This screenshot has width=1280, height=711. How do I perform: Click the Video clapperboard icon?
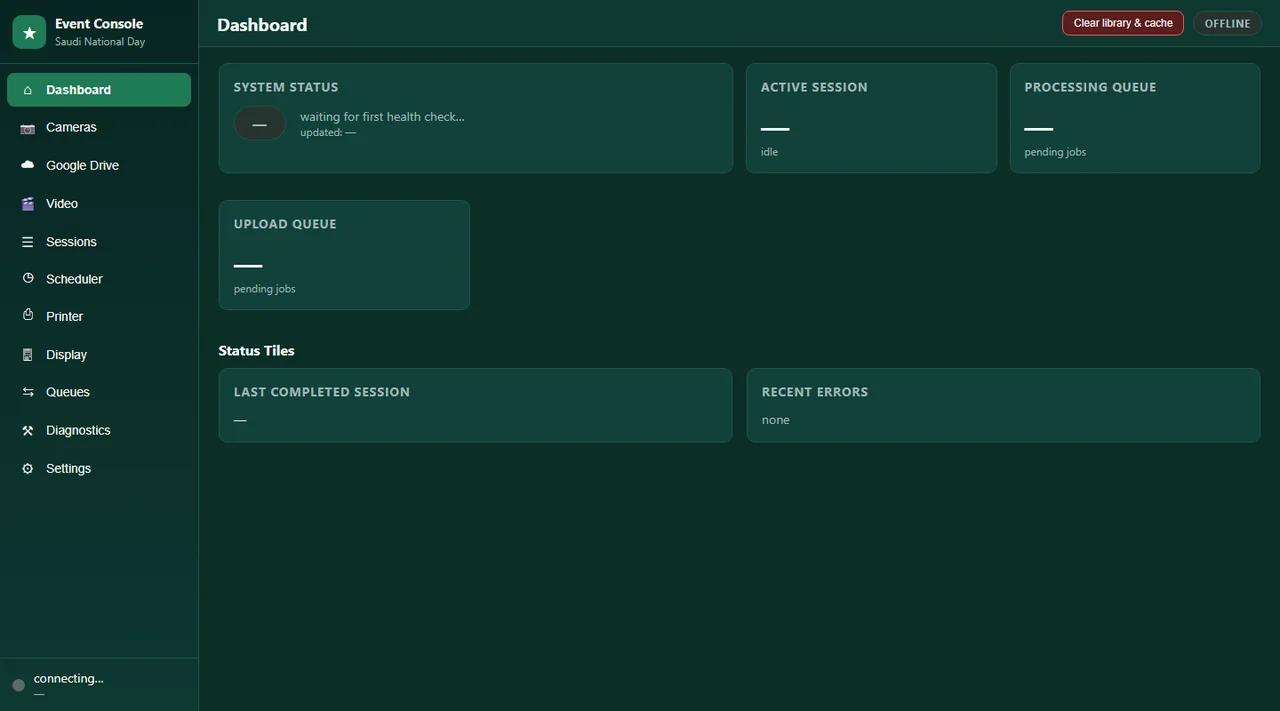(x=27, y=204)
